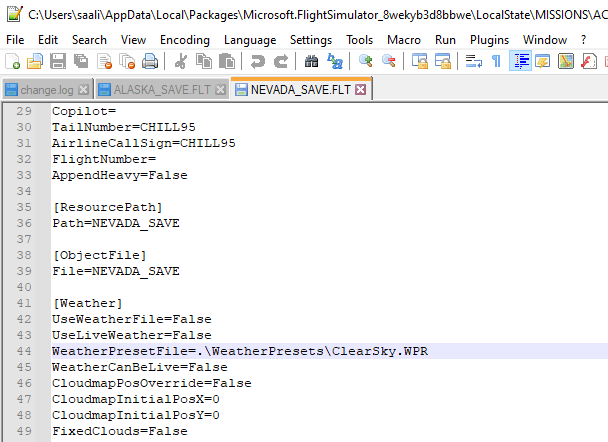Zoom out using magnifier minus icon
The image size is (608, 442).
(x=389, y=61)
